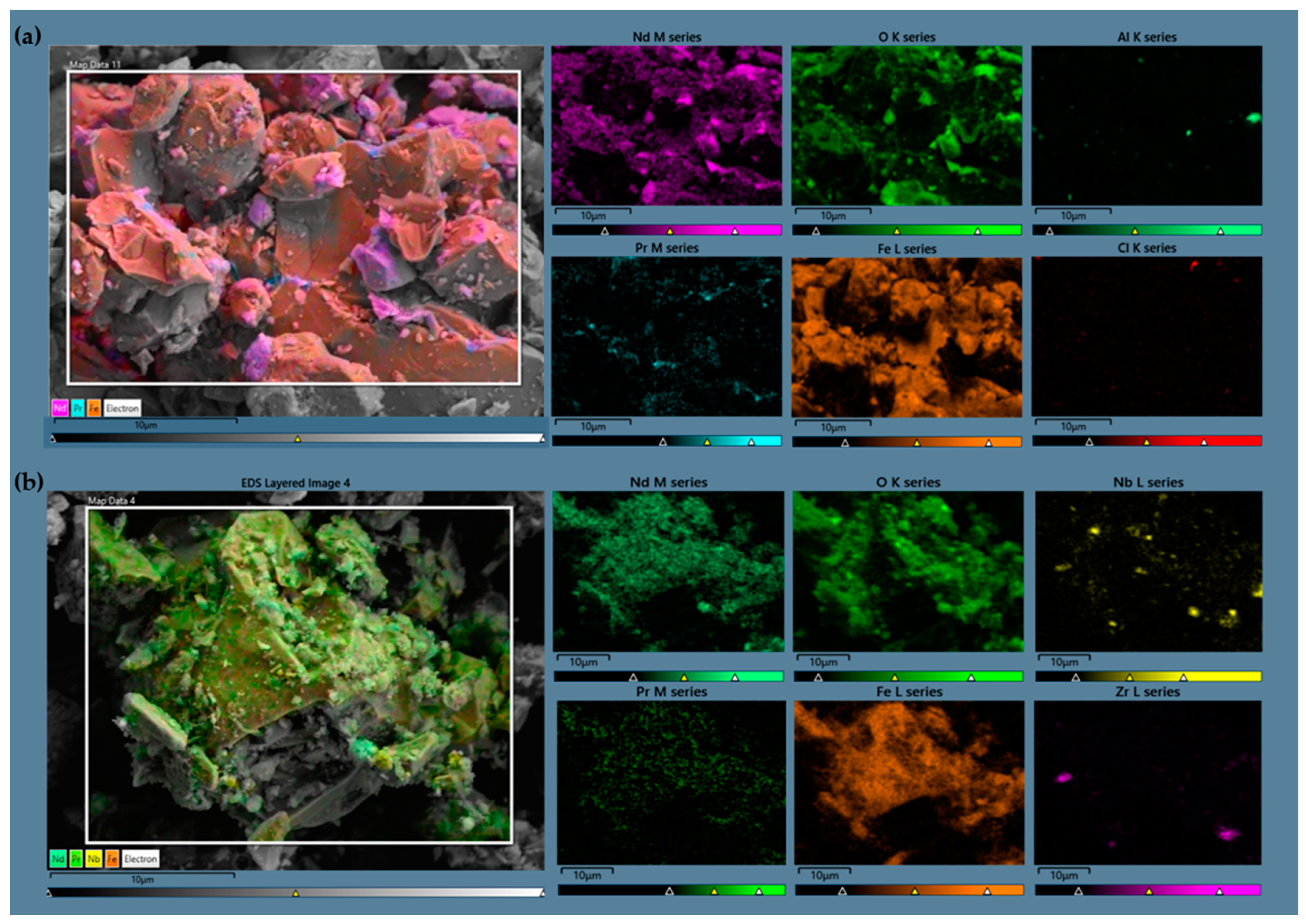This screenshot has height=924, width=1306.
Task: Select the green Nd legend chip in panel b
Action: tap(58, 859)
